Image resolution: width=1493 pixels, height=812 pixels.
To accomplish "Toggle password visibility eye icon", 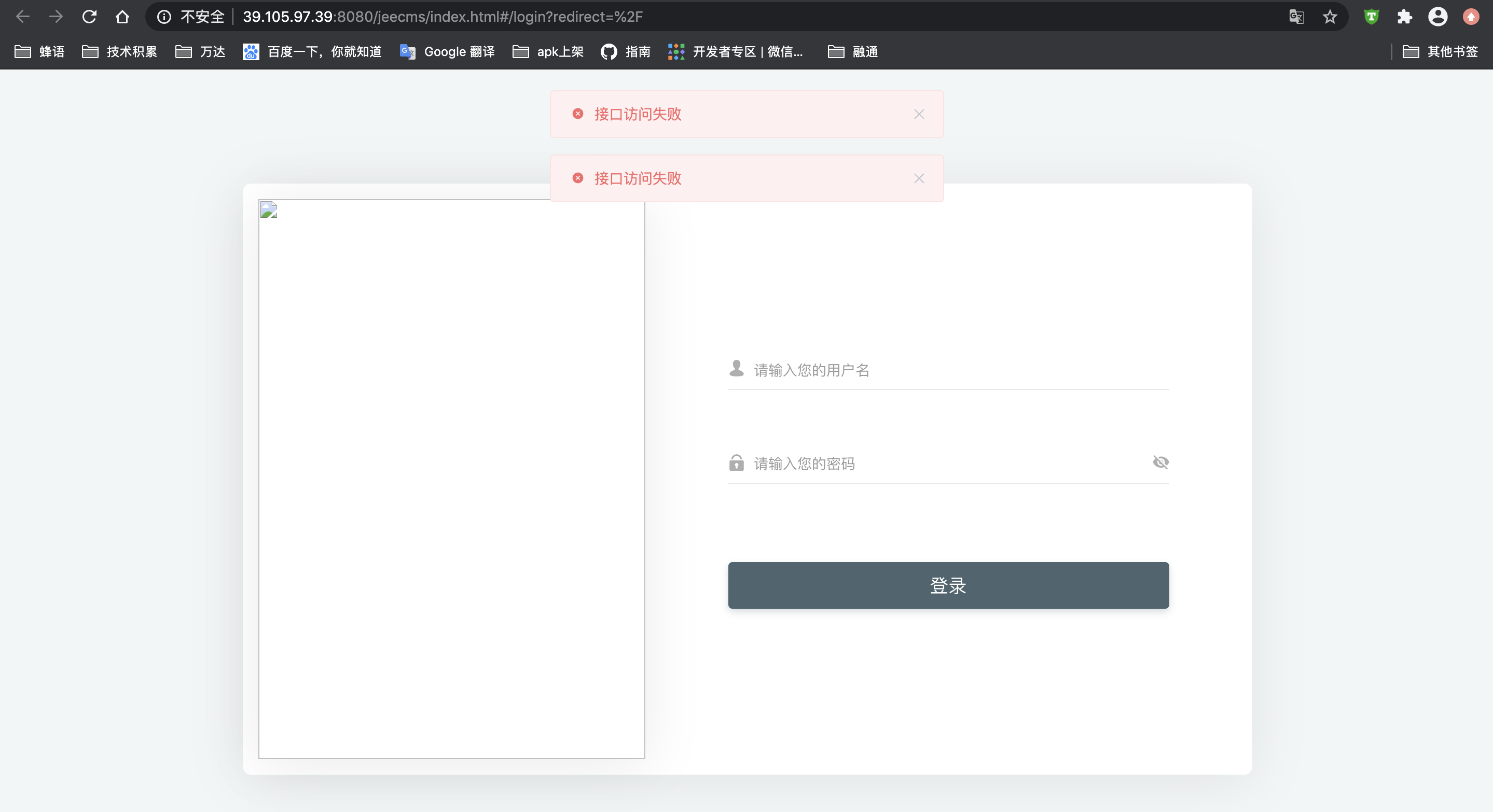I will click(x=1160, y=462).
